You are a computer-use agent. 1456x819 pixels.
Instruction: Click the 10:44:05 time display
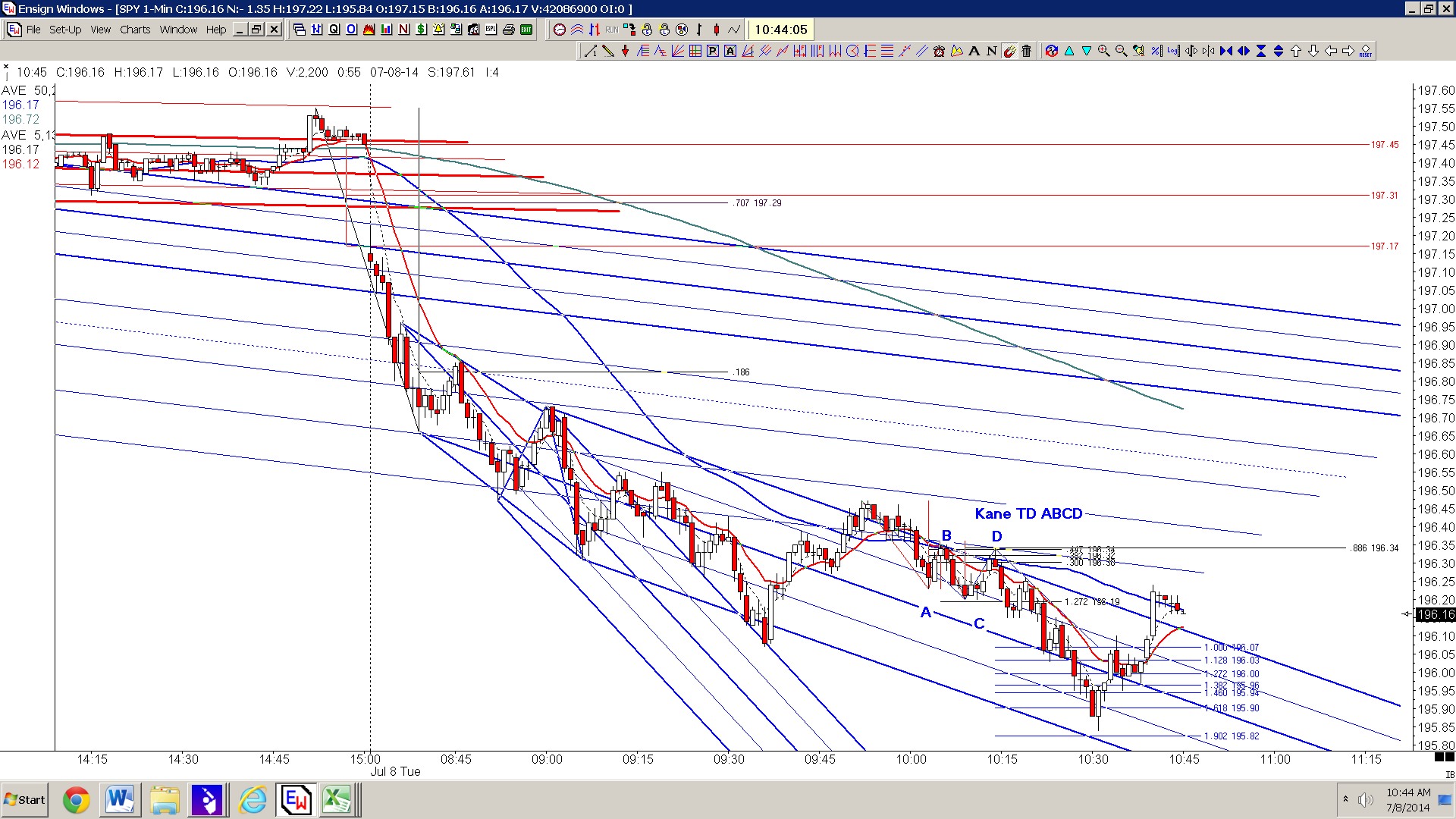tap(781, 30)
